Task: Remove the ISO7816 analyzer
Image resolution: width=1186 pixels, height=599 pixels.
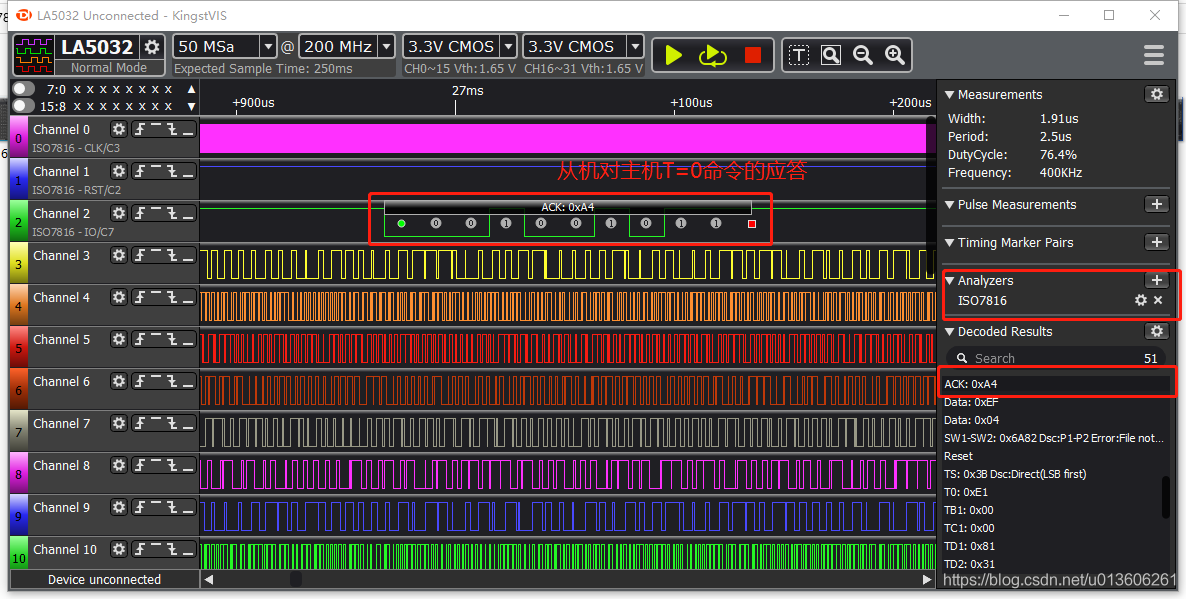Action: coord(1158,300)
